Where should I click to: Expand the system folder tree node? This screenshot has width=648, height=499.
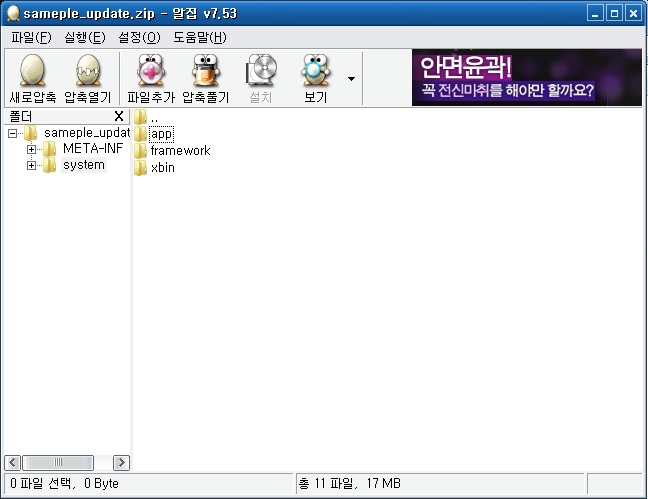31,165
